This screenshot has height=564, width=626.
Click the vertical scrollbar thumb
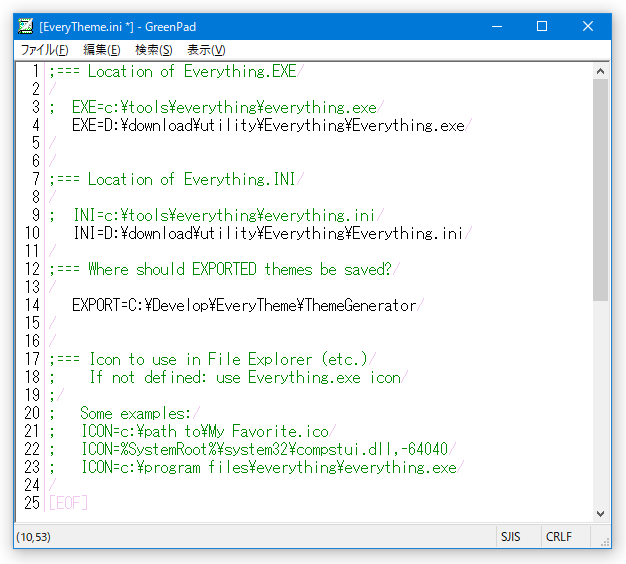pos(600,190)
